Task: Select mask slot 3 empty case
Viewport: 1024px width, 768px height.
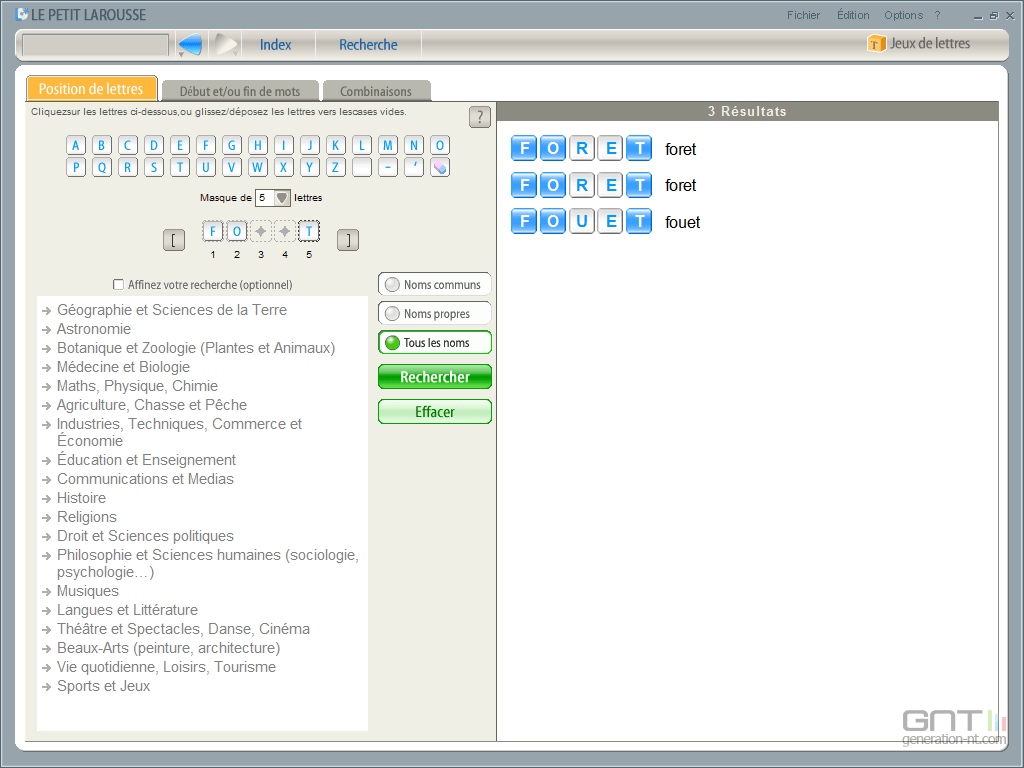Action: [x=261, y=231]
